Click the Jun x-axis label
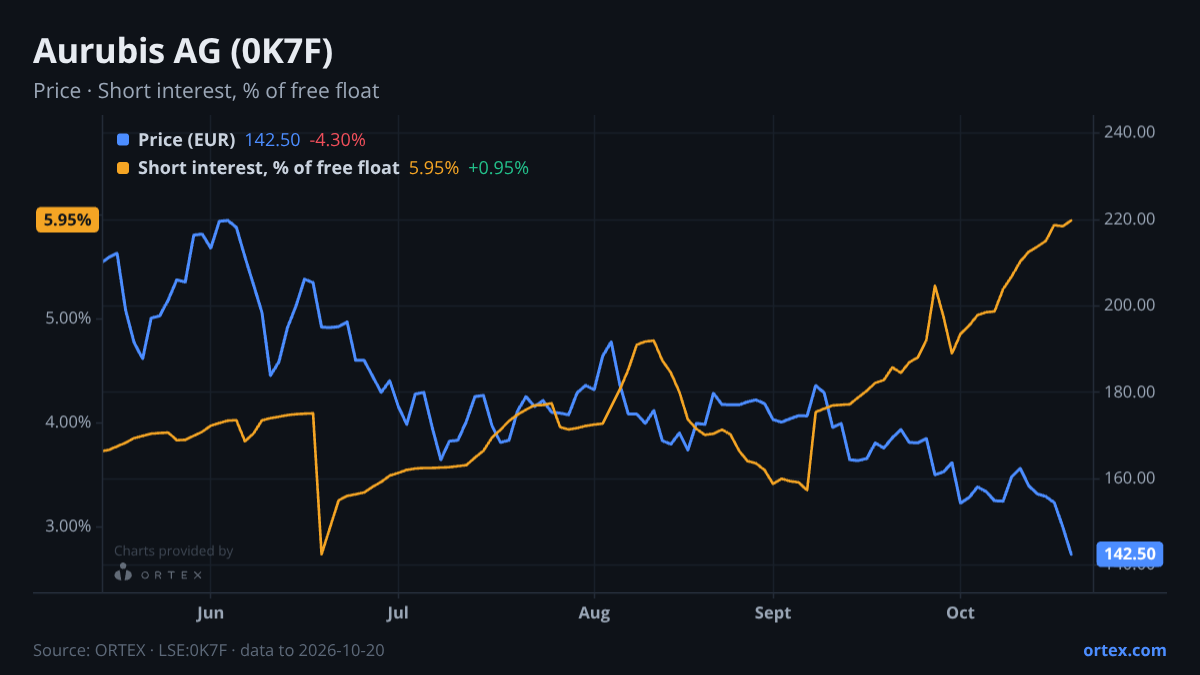The width and height of the screenshot is (1200, 675). 210,612
